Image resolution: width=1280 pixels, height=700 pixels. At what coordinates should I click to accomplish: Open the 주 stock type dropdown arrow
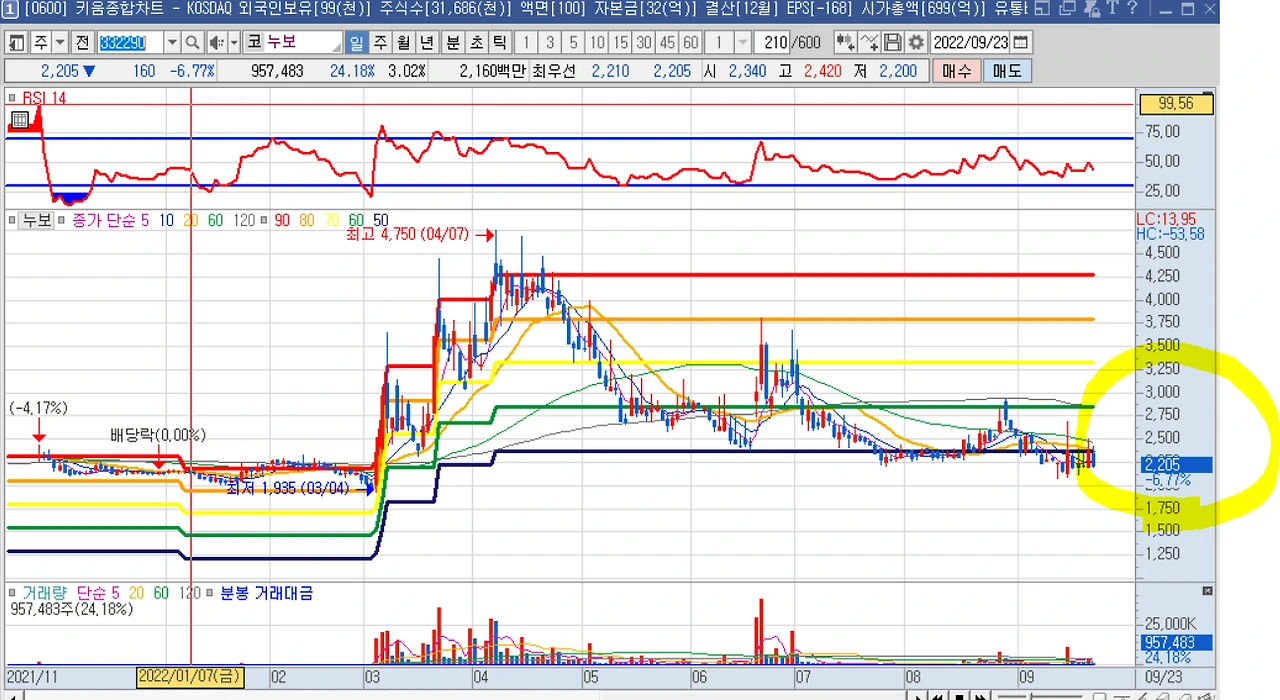(60, 43)
